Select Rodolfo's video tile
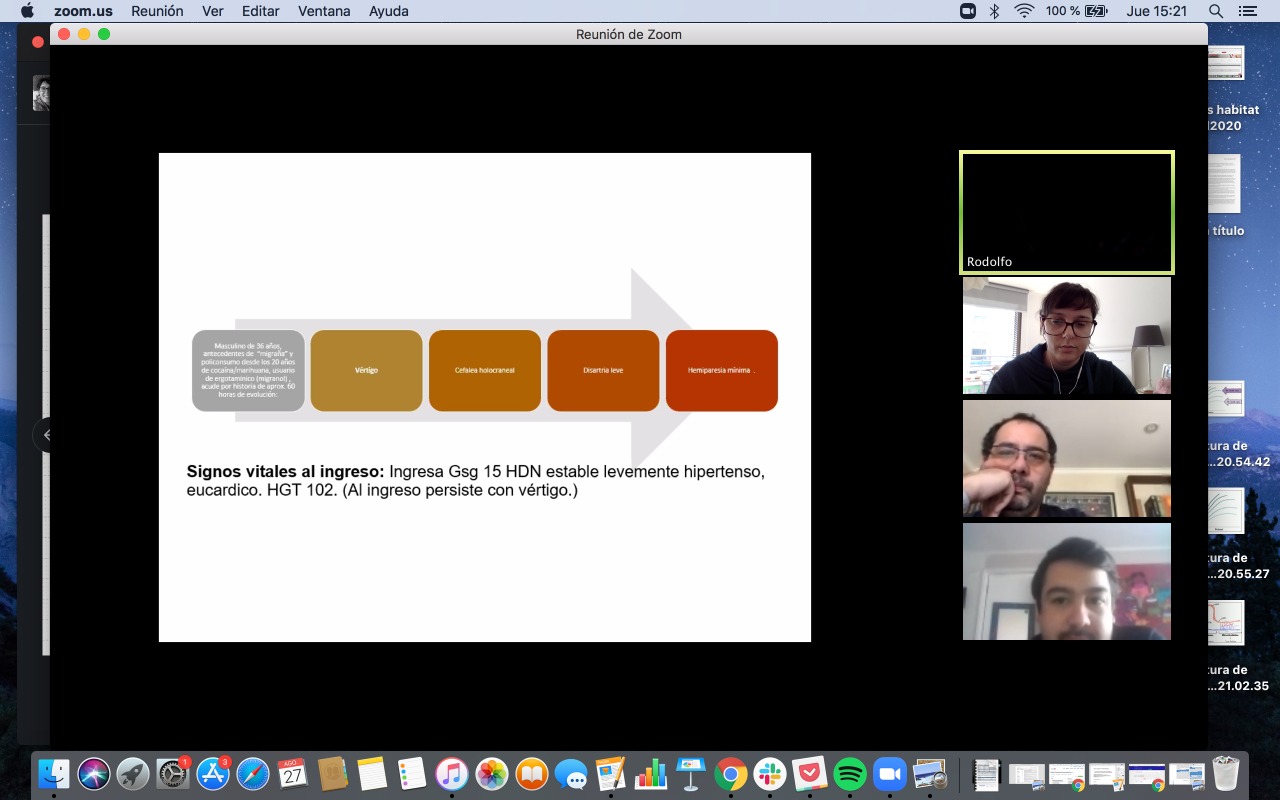 pyautogui.click(x=1066, y=212)
